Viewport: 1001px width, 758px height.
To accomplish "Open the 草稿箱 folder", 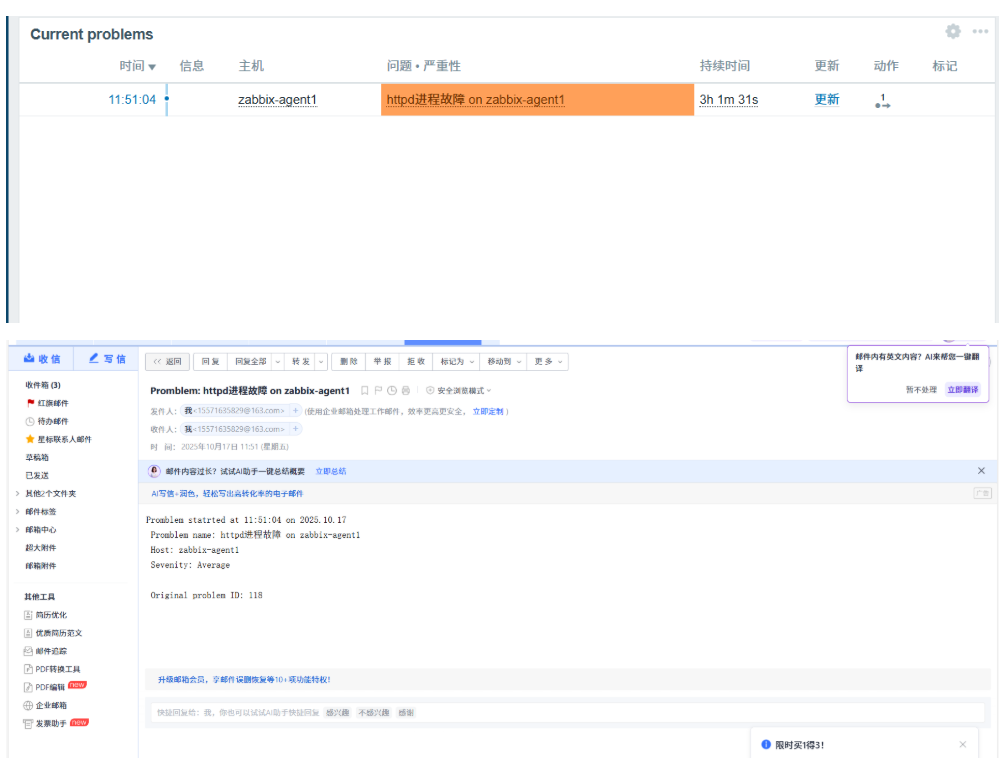I will click(x=36, y=457).
